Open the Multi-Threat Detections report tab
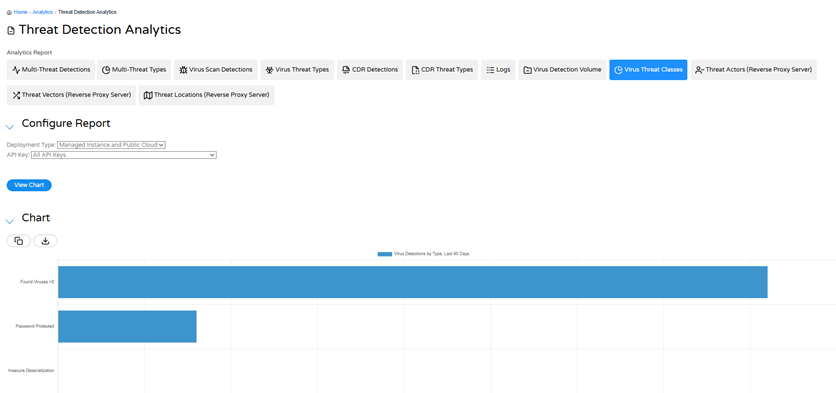Viewport: 836px width, 393px height. click(51, 70)
